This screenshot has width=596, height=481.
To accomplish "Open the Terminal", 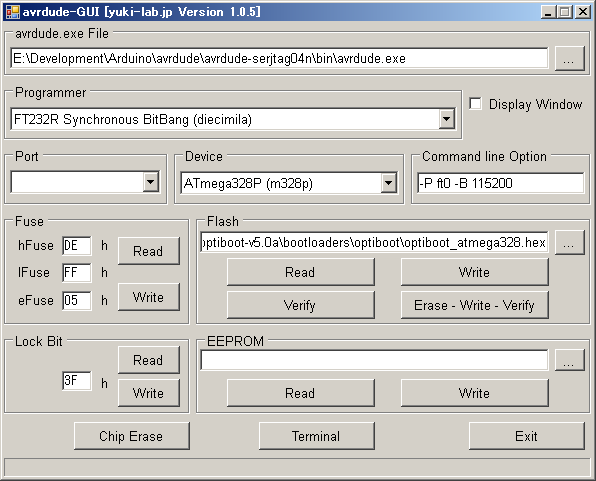I will pos(317,436).
